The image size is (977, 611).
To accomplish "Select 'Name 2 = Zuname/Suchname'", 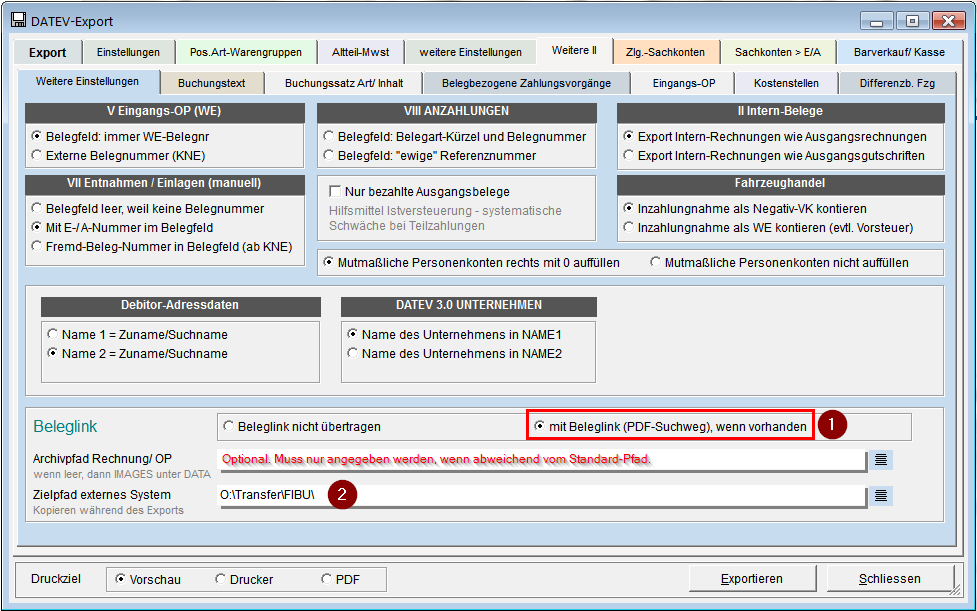I will 138,354.
